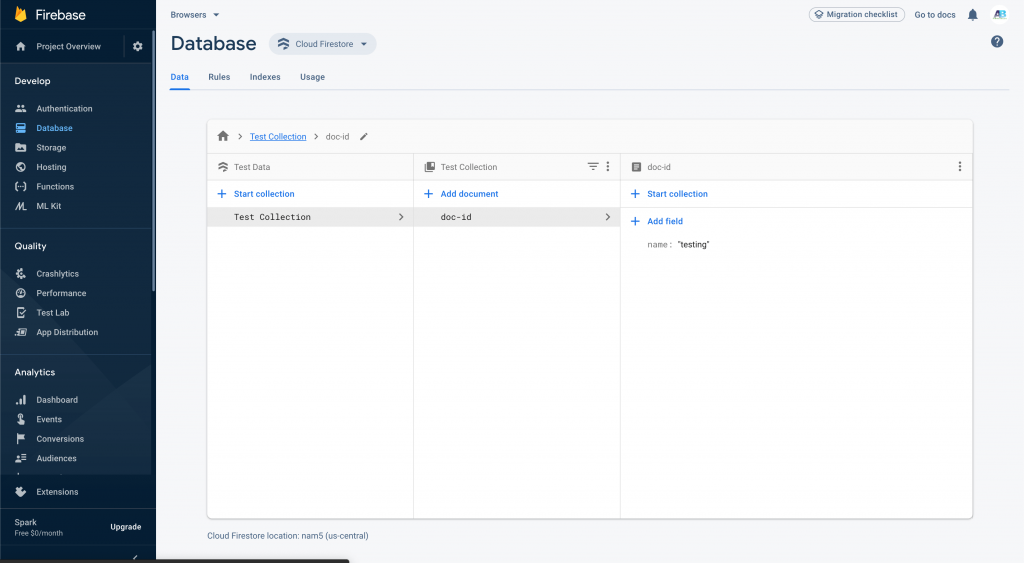Click Add field

pos(657,221)
